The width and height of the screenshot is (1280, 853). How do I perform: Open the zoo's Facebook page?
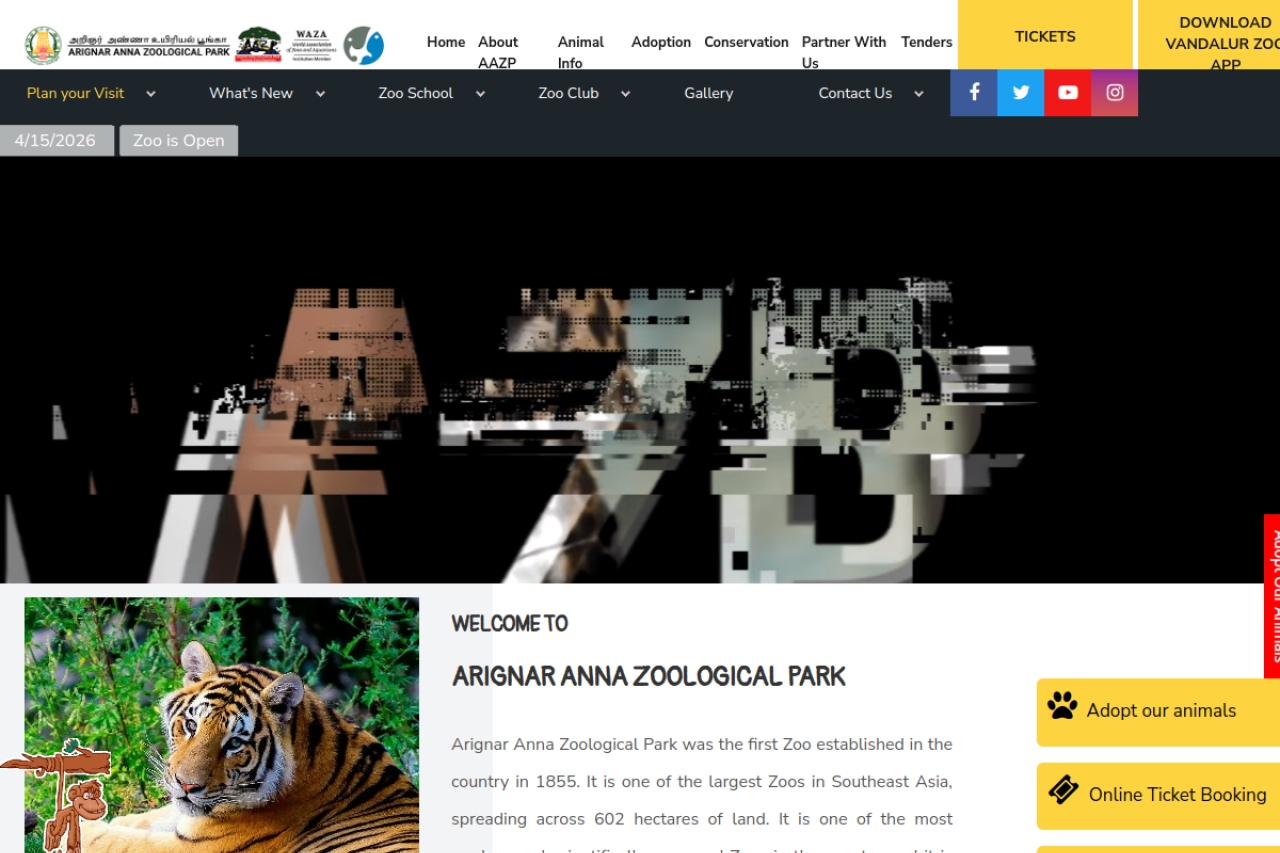(974, 93)
